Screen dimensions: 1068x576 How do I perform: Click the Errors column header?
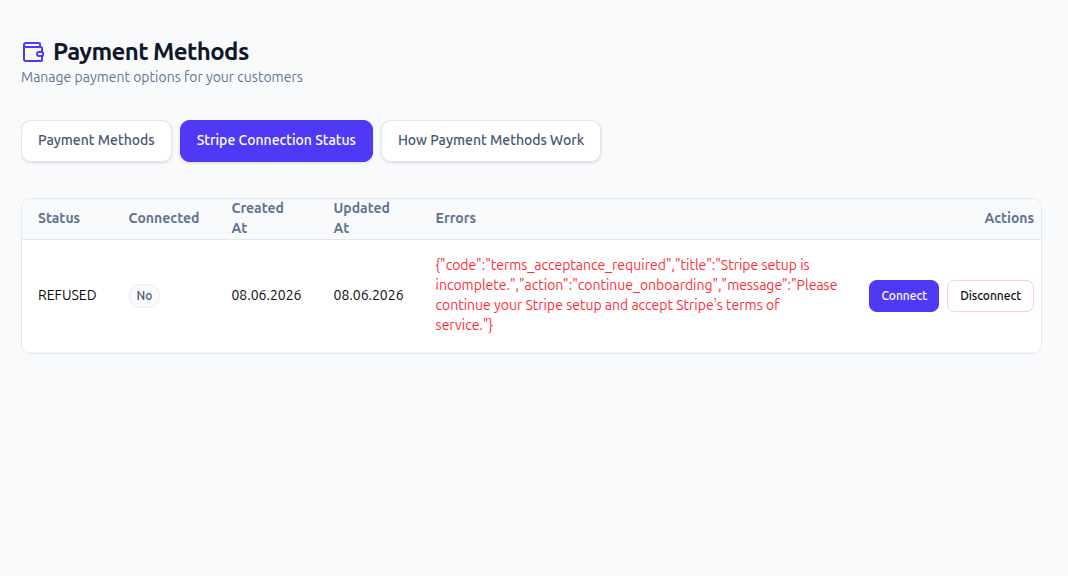pos(456,218)
